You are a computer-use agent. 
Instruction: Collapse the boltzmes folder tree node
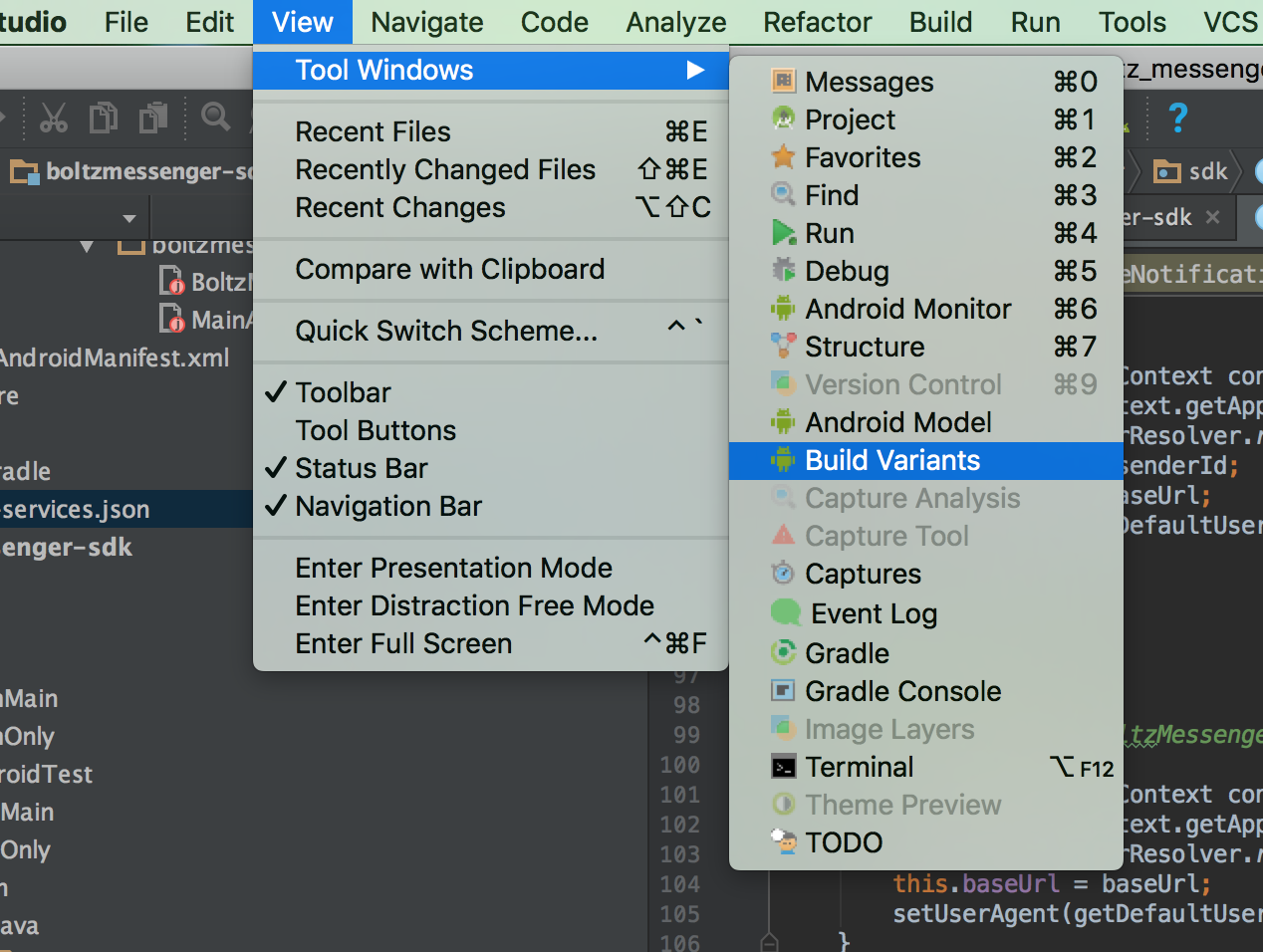87,246
